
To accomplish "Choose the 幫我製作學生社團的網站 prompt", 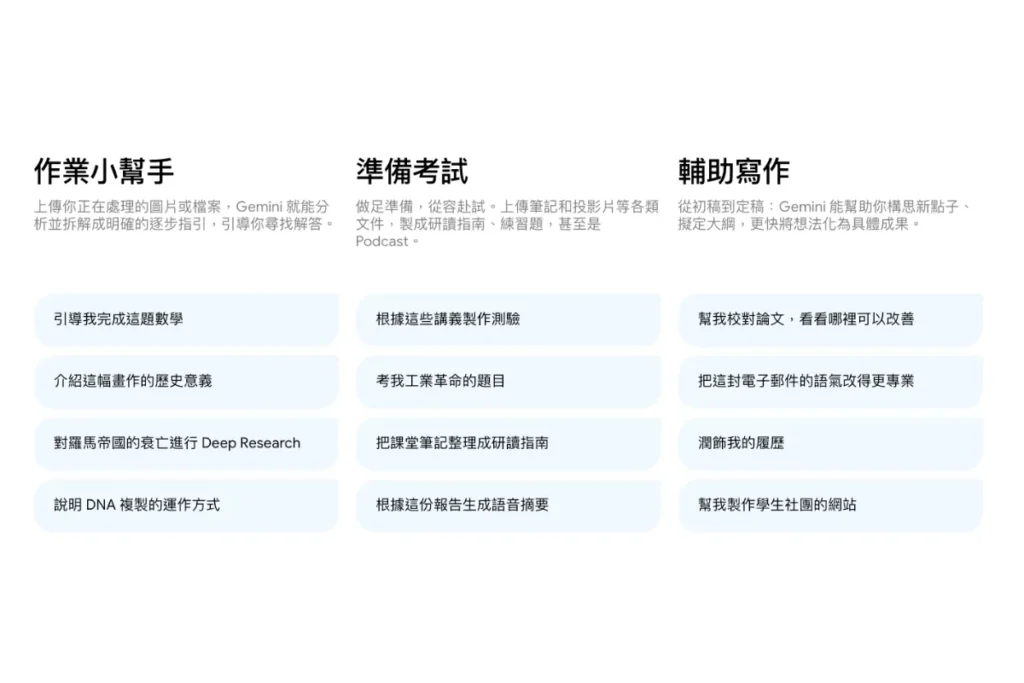I will tap(830, 505).
